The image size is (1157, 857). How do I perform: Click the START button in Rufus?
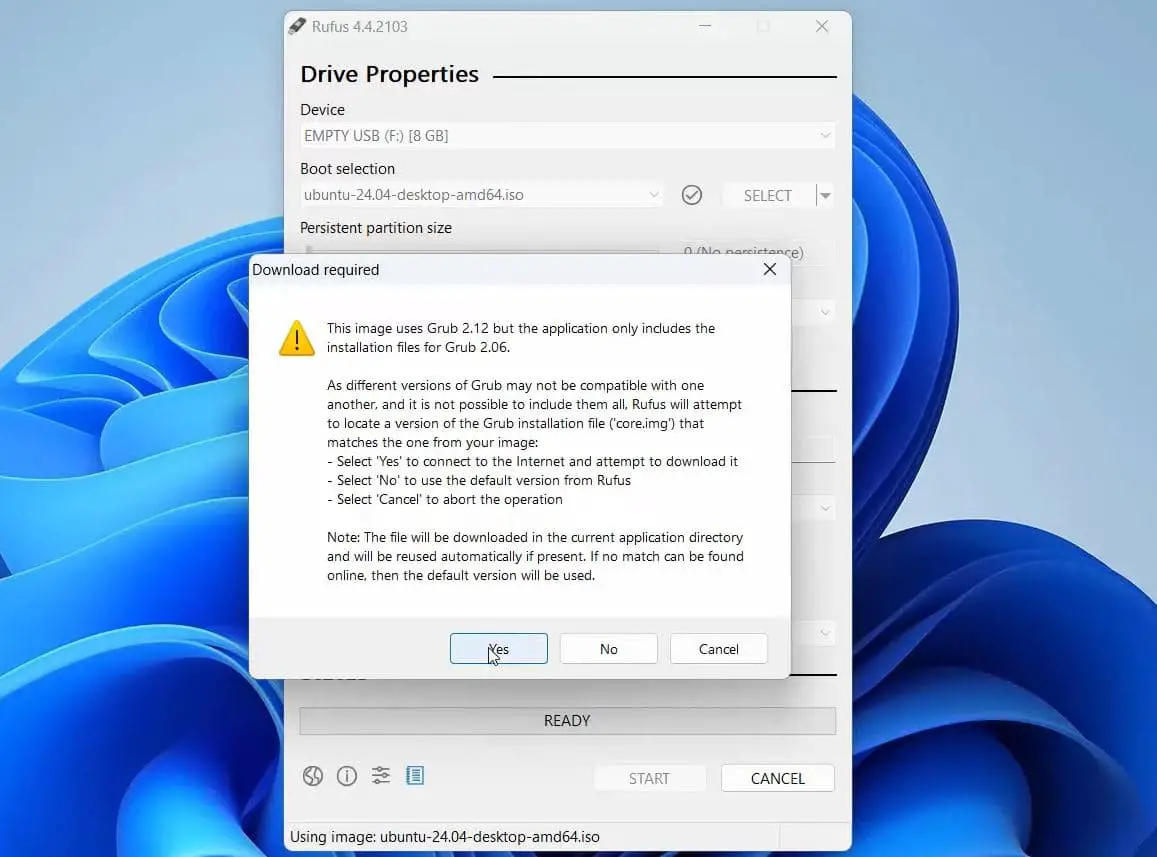click(649, 778)
